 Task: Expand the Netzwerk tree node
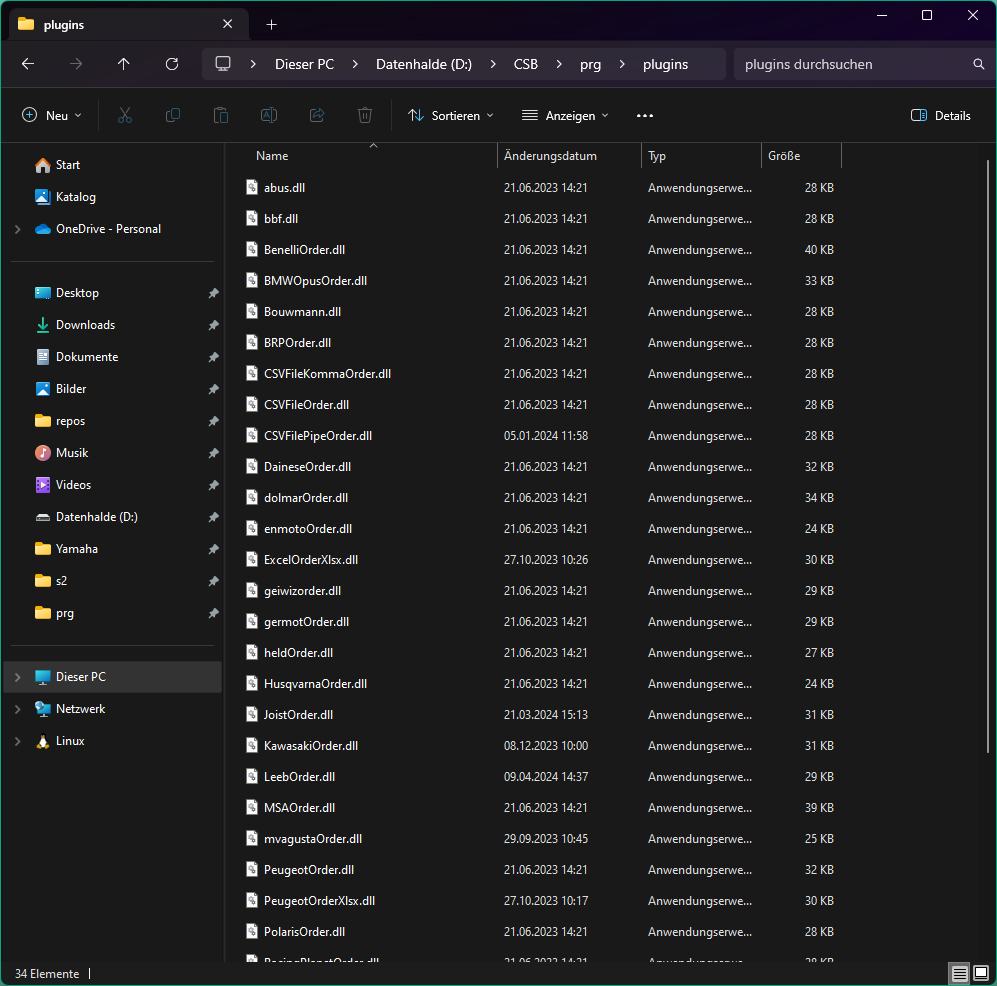18,709
